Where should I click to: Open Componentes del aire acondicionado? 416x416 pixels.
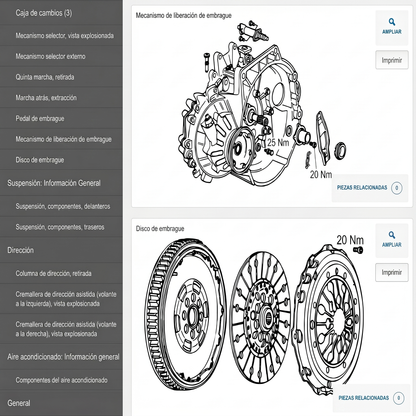click(61, 380)
